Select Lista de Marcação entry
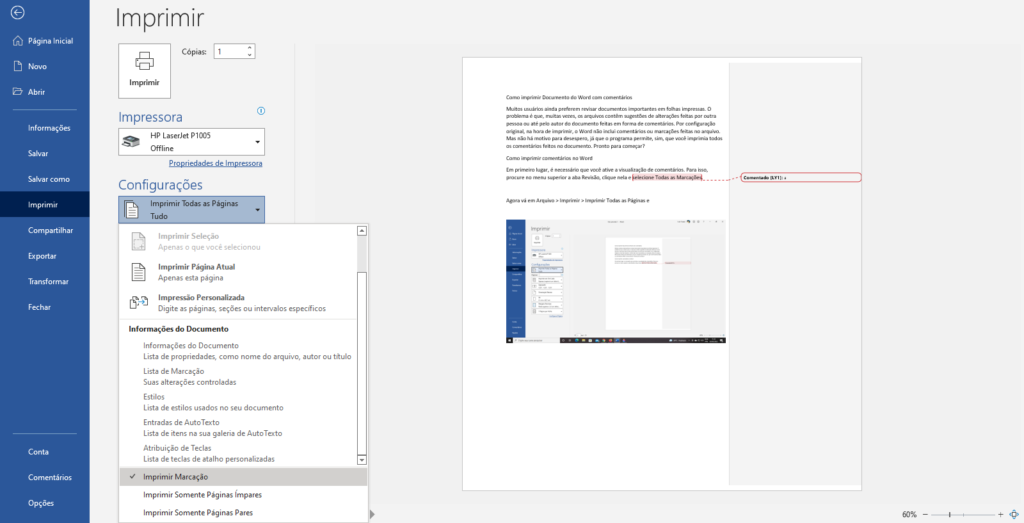Screen dimensions: 1024x523 coord(238,376)
